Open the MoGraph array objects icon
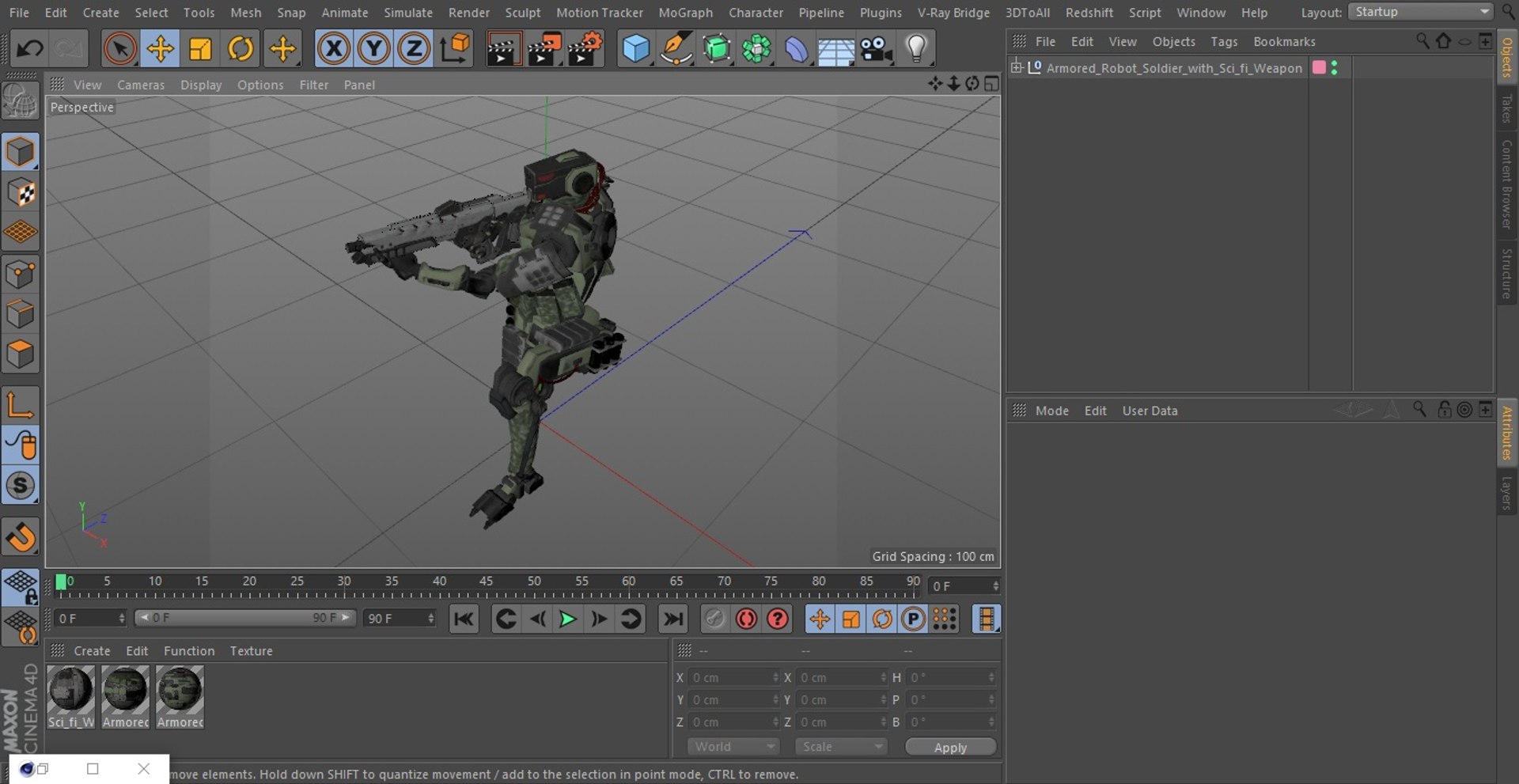The width and height of the screenshot is (1519, 784). point(756,49)
